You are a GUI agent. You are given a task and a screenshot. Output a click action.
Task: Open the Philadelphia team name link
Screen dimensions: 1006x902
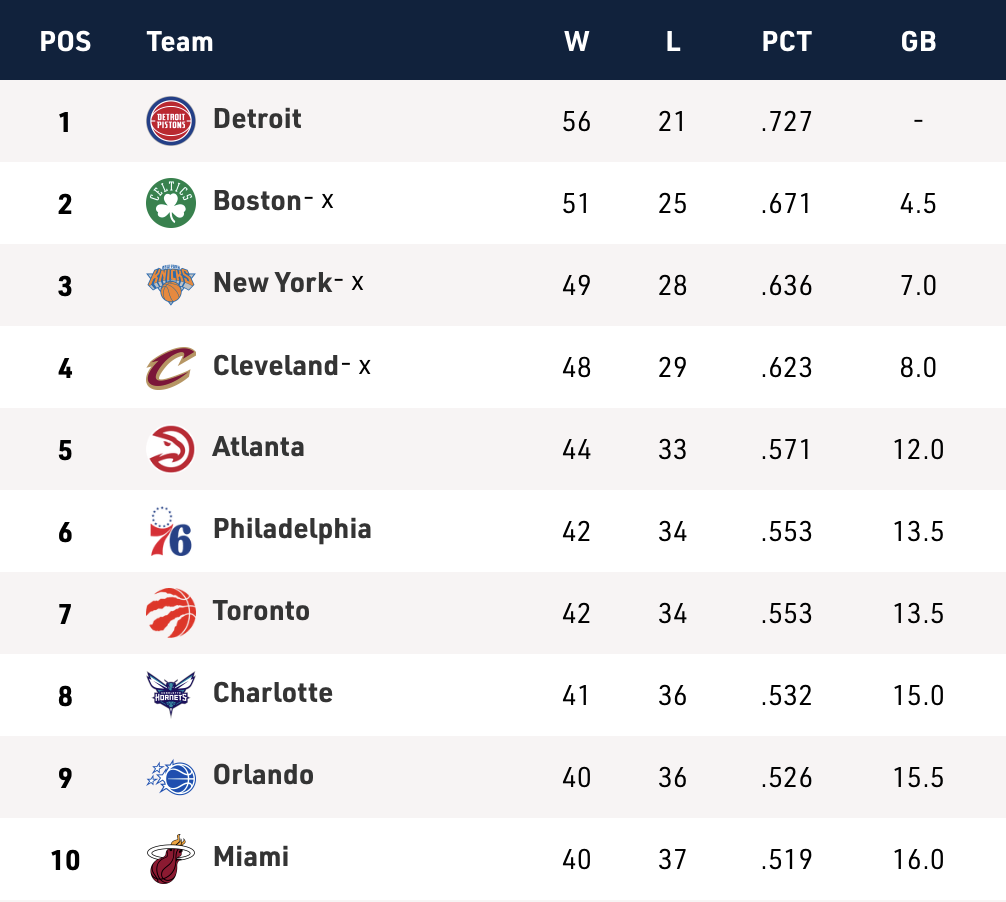tap(292, 529)
